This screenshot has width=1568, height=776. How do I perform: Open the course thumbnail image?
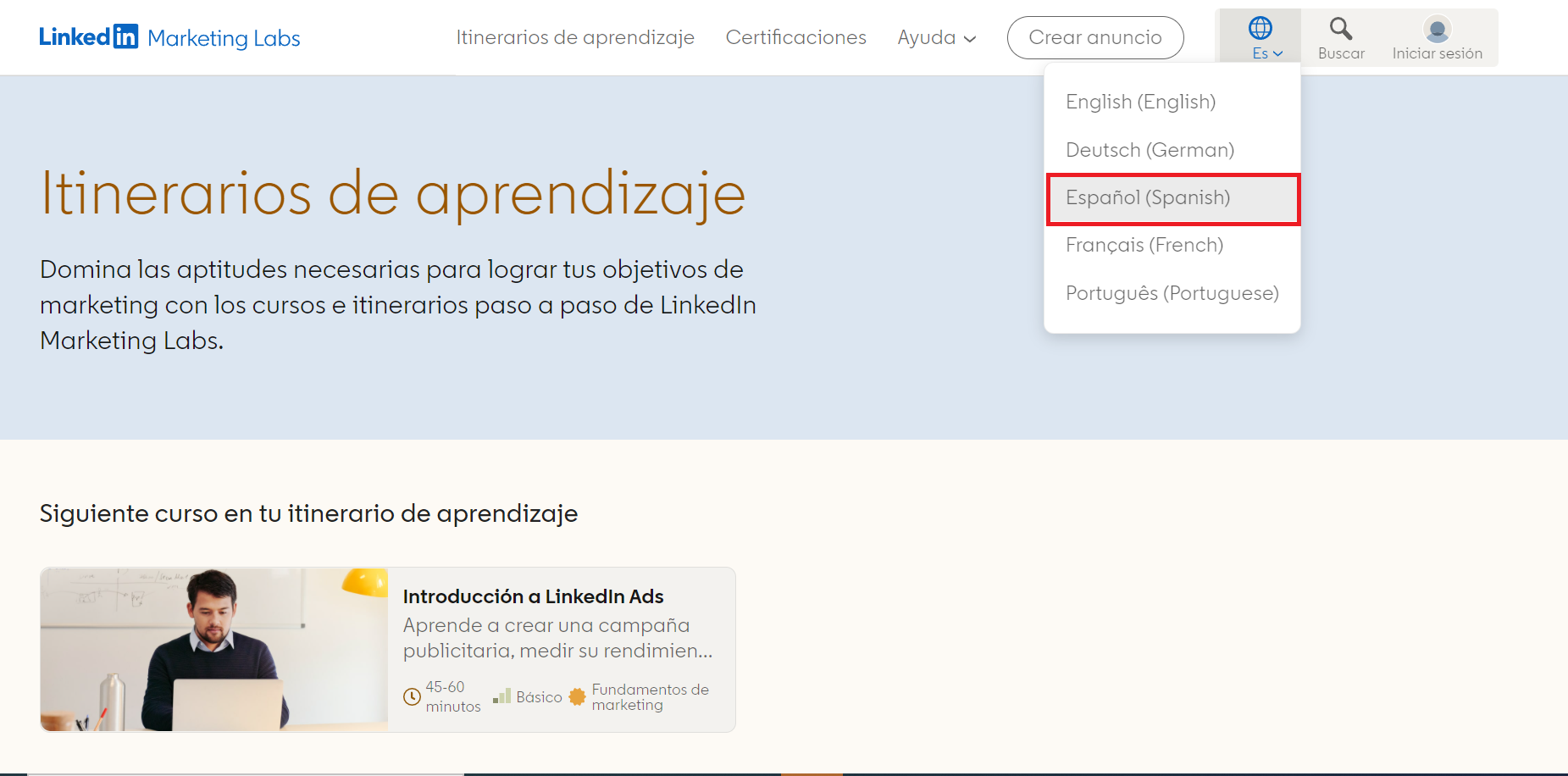214,649
